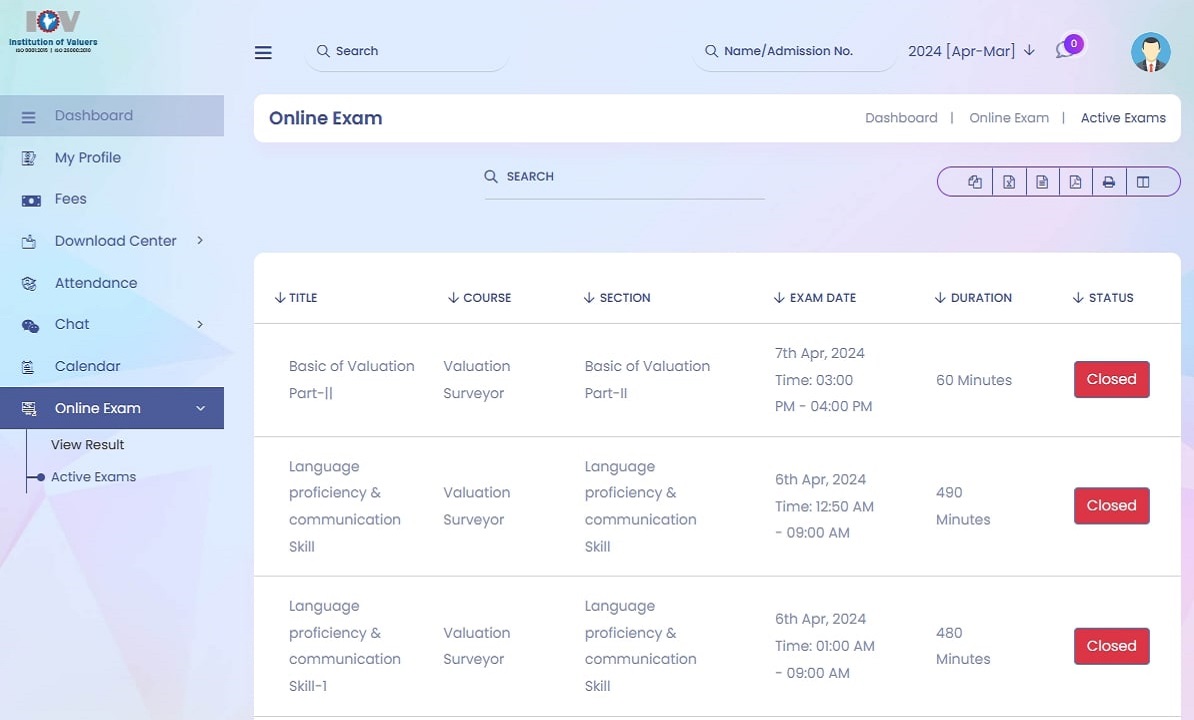Screen dimensions: 1194x720
Task: Sort table by SECTION column
Action: tap(617, 298)
